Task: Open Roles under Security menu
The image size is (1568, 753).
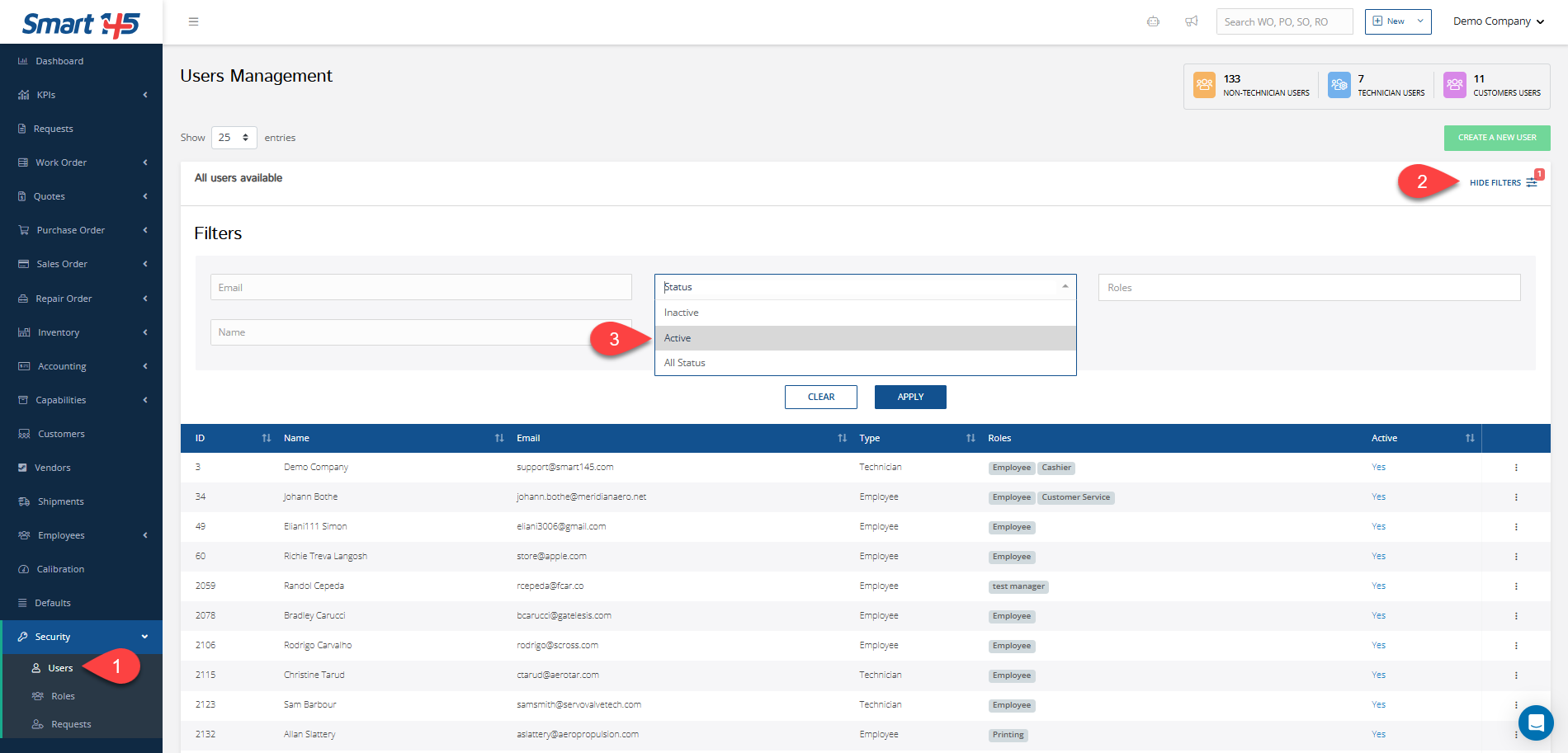Action: tap(63, 696)
